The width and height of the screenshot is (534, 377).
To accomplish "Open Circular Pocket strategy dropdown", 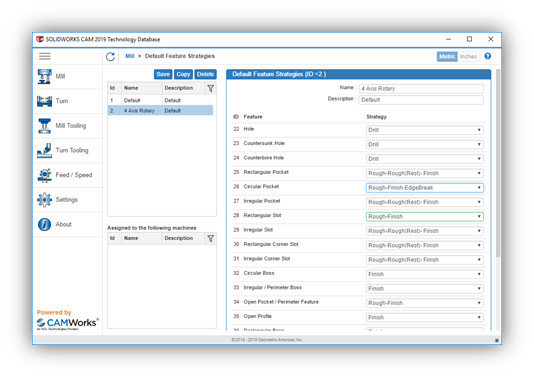I will pyautogui.click(x=425, y=188).
